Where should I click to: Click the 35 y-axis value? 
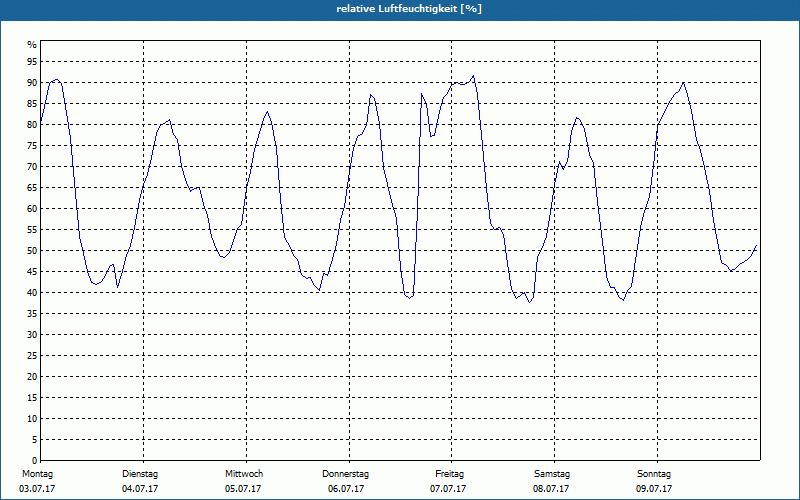tap(32, 314)
